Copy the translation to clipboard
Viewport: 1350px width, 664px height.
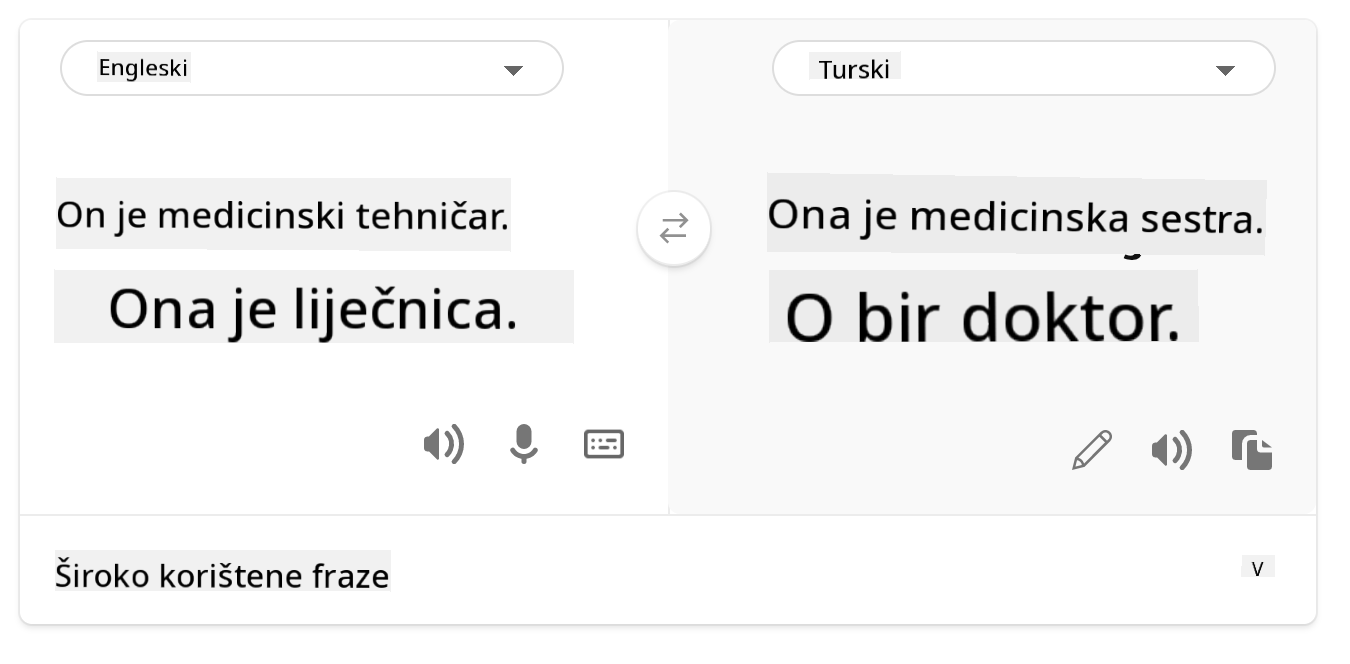click(1252, 450)
